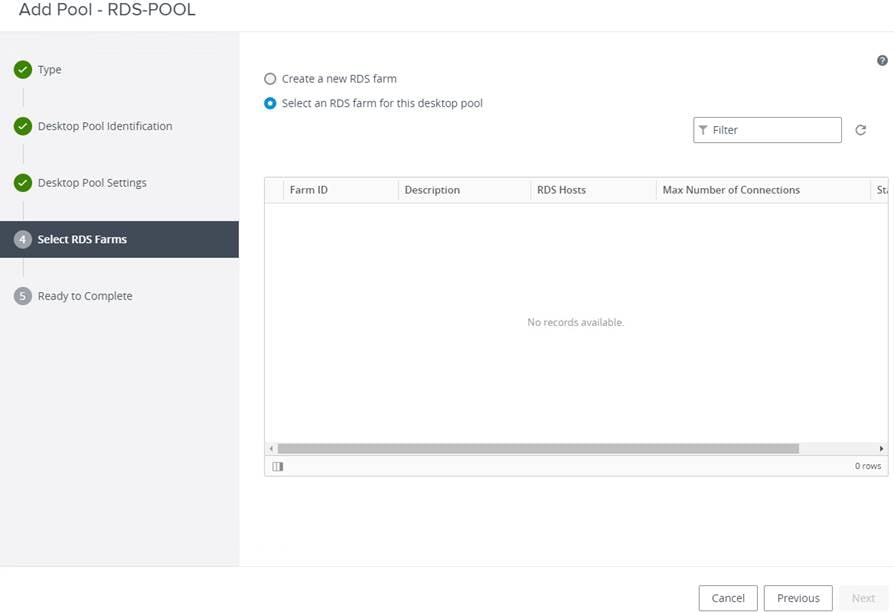Click the funnel icon in Filter field

pyautogui.click(x=703, y=130)
